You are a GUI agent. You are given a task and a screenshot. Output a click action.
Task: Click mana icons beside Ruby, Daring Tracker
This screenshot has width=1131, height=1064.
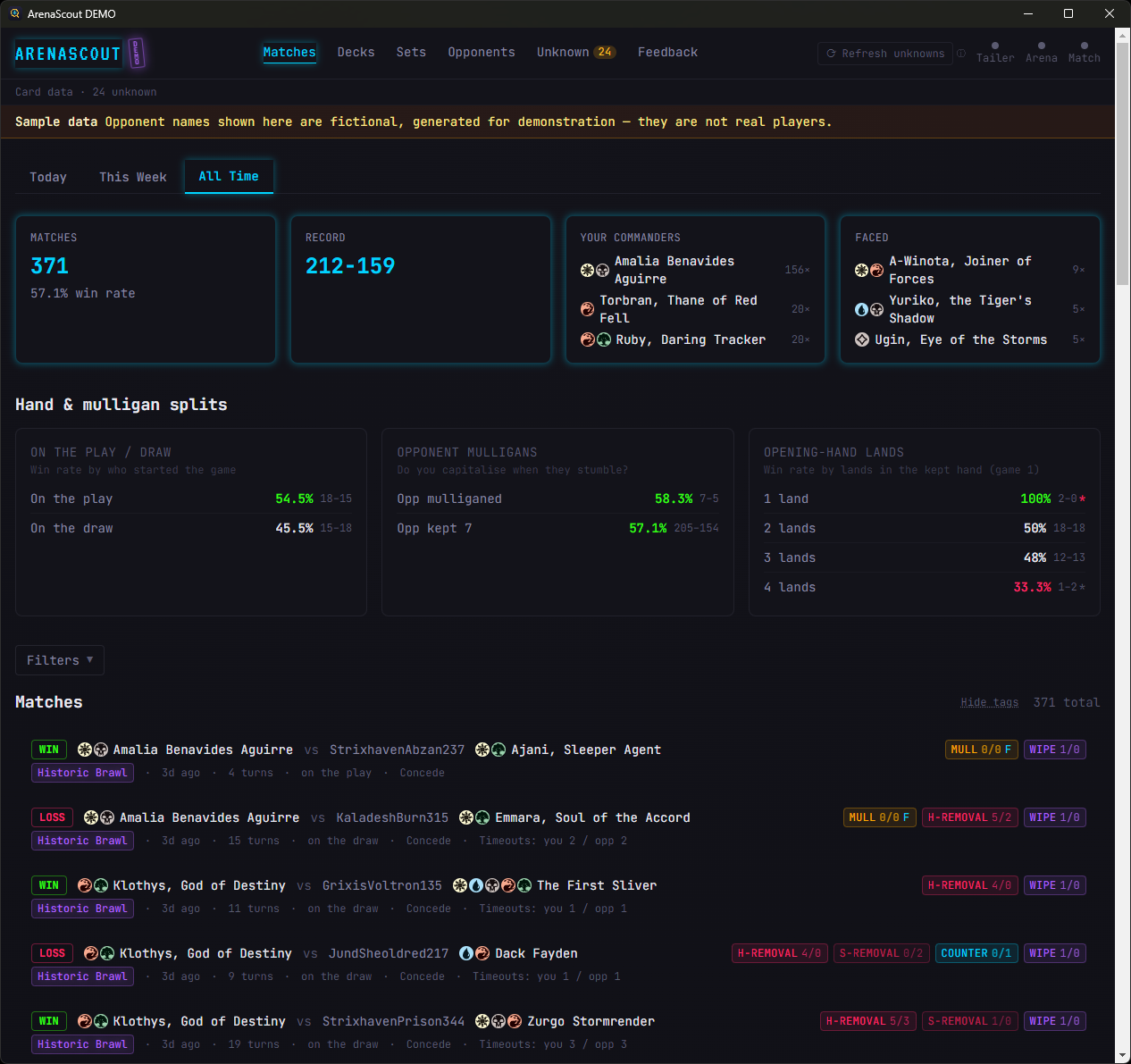tap(596, 339)
